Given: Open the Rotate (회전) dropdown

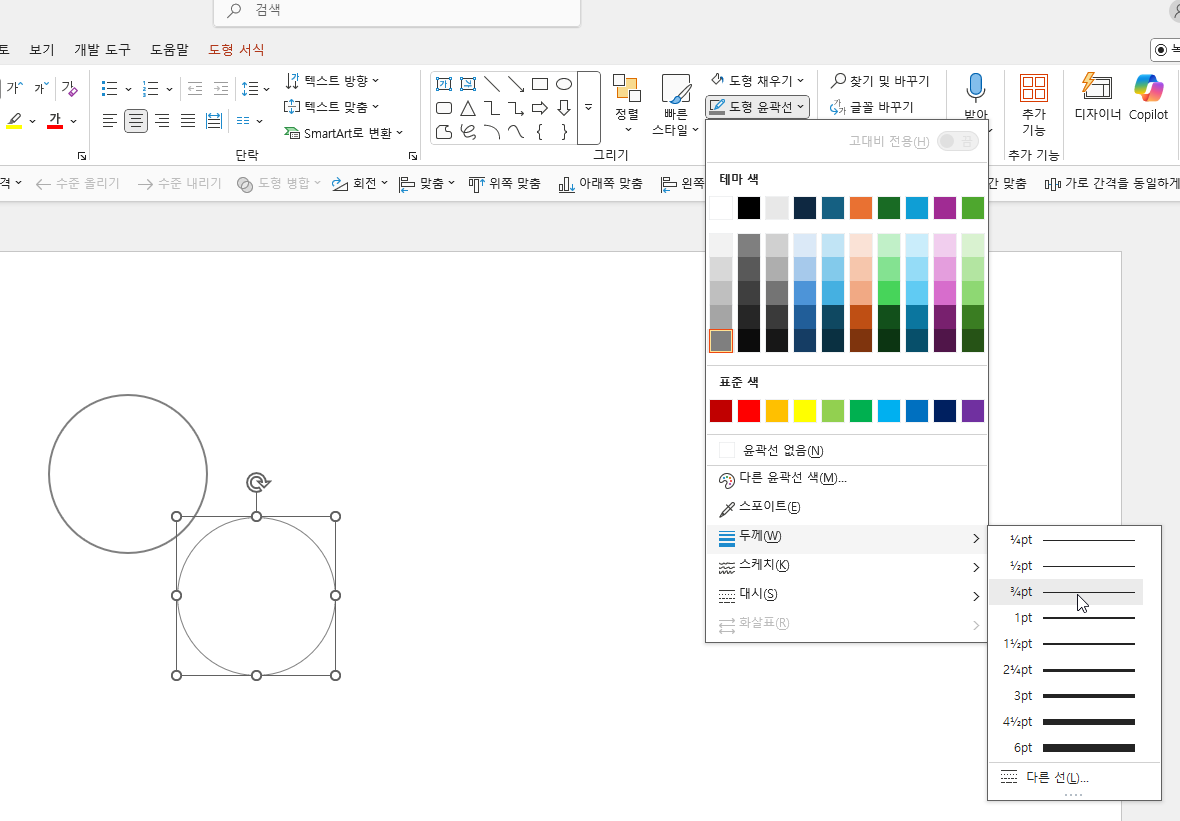Looking at the screenshot, I should coord(360,184).
